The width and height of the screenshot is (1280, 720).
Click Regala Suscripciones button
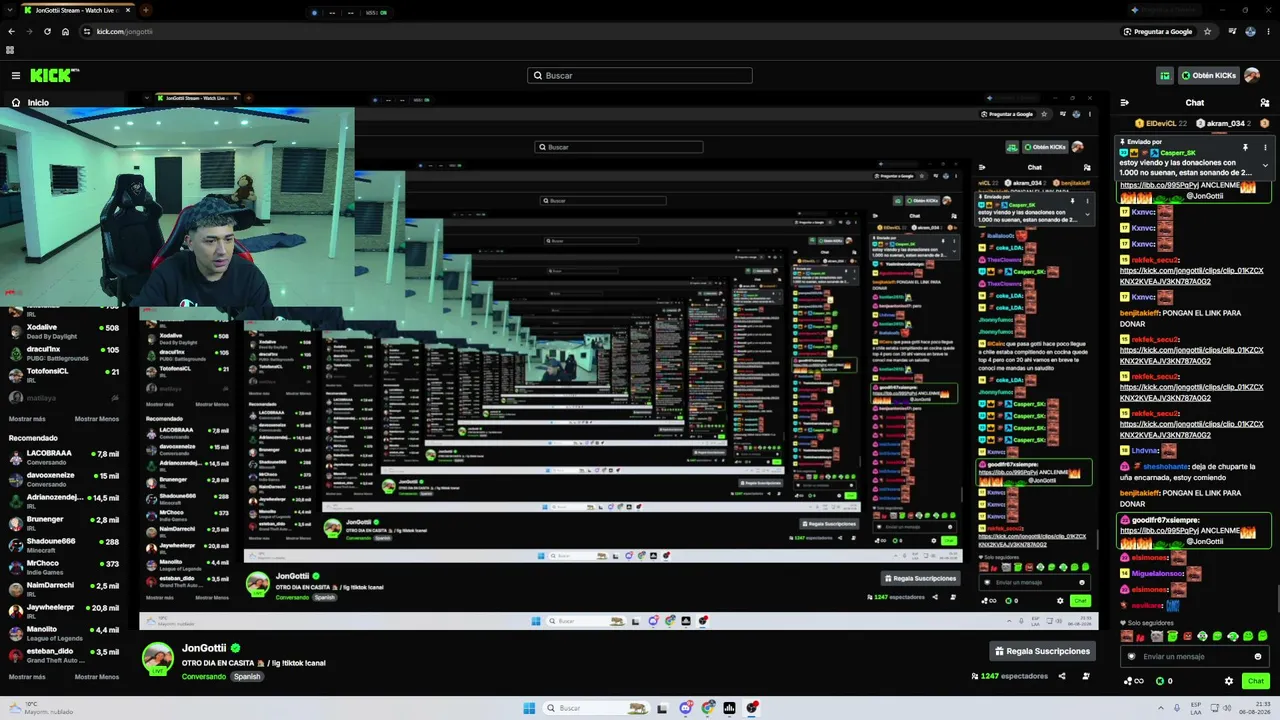[1042, 651]
